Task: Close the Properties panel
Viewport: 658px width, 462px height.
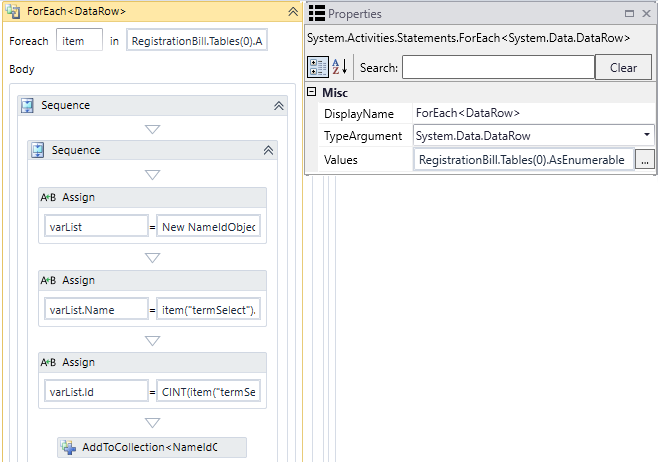Action: pos(646,14)
